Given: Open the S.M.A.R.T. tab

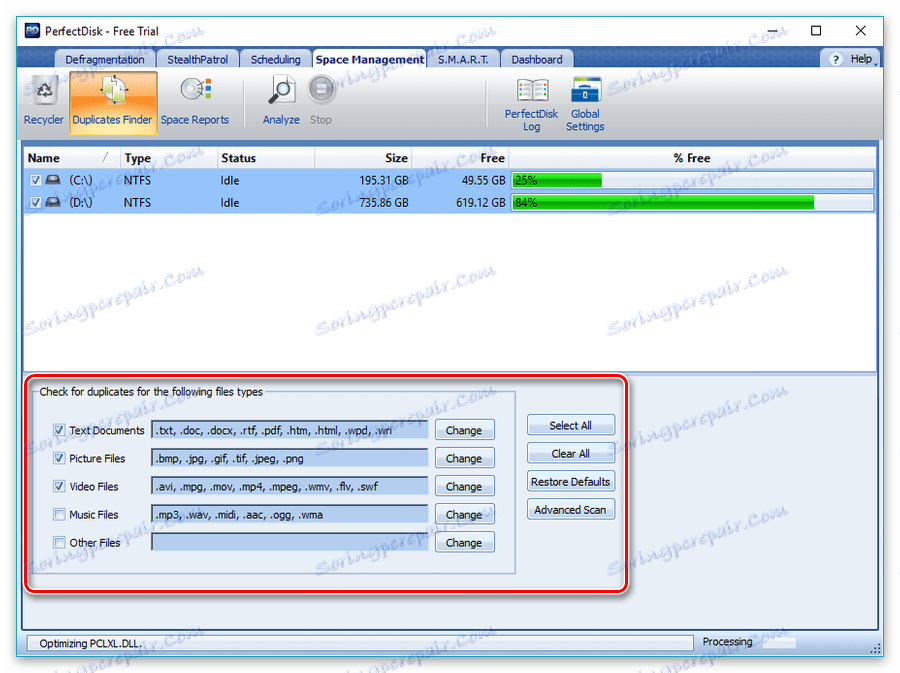Looking at the screenshot, I should (463, 60).
